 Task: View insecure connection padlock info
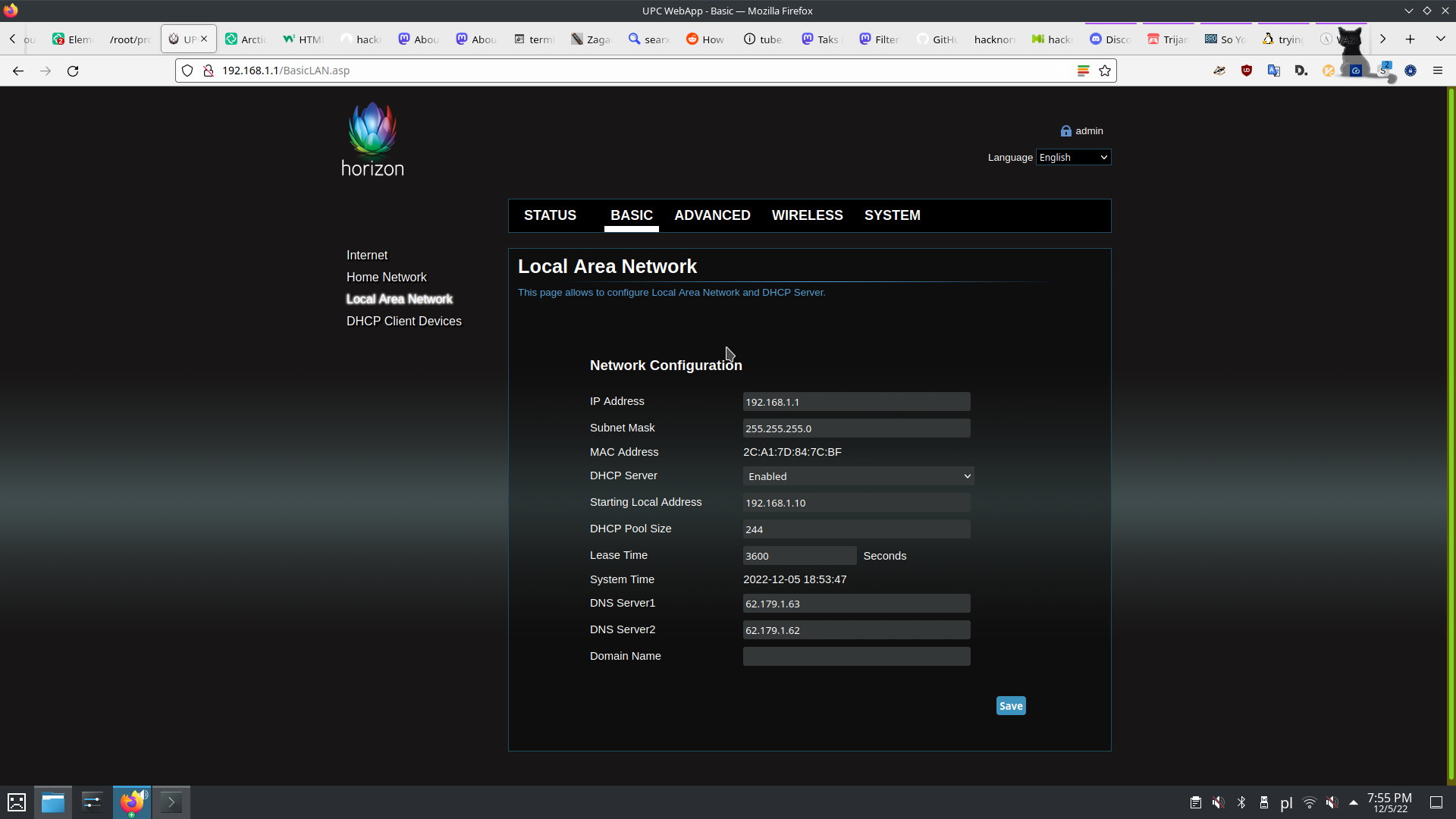(209, 71)
